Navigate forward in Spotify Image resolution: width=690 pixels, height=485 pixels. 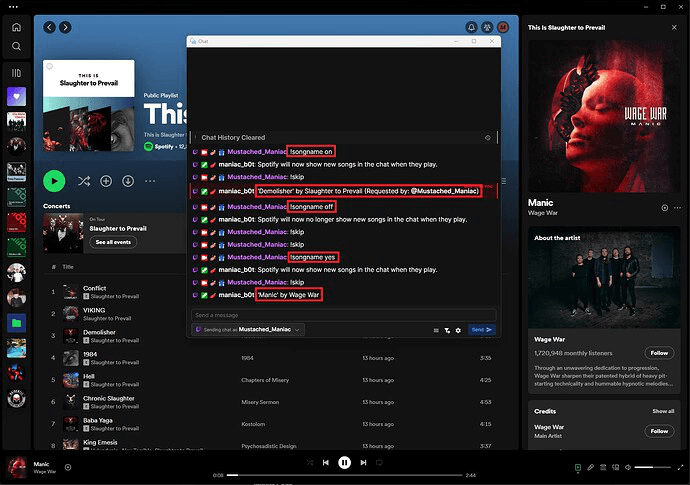pyautogui.click(x=65, y=27)
